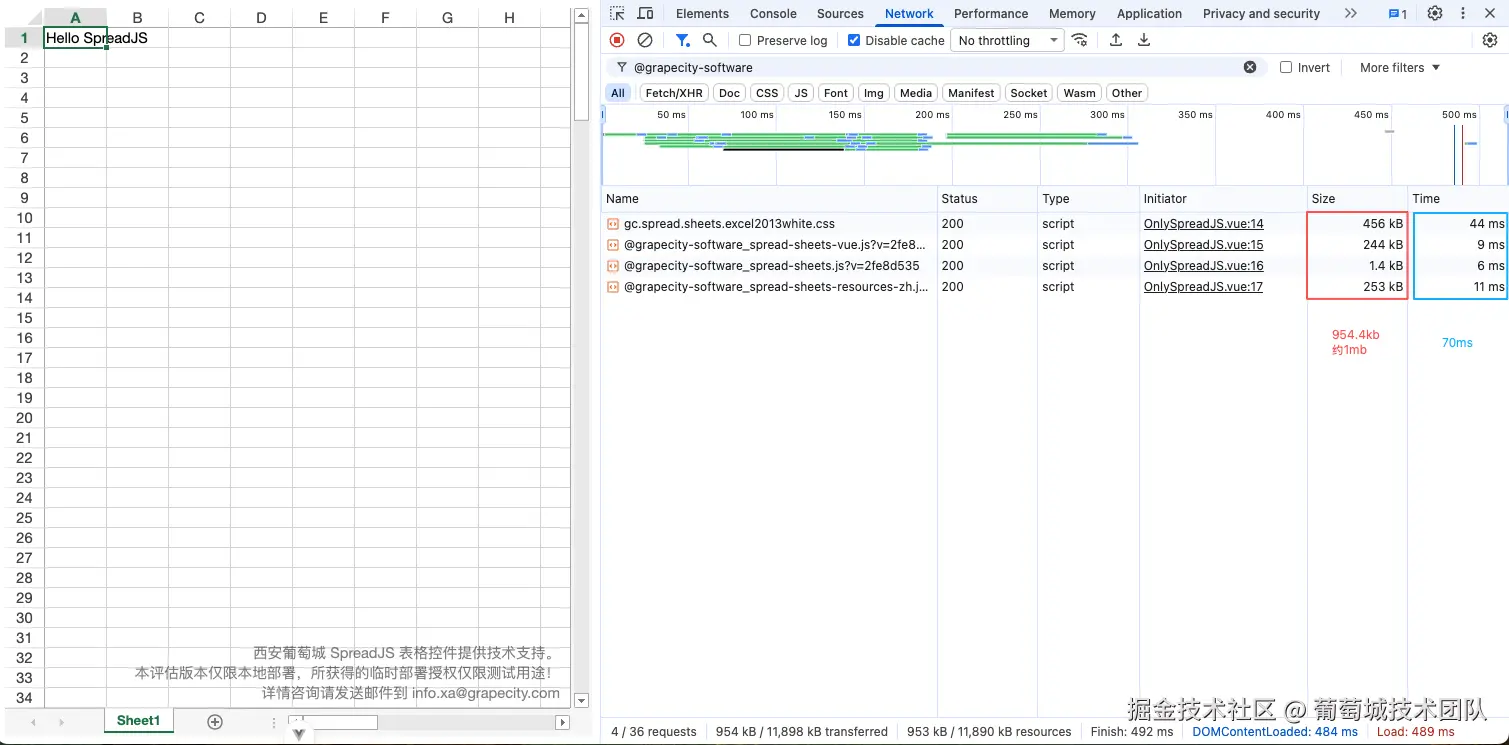Filter requests by CSS type
This screenshot has height=745, width=1509.
coord(767,93)
